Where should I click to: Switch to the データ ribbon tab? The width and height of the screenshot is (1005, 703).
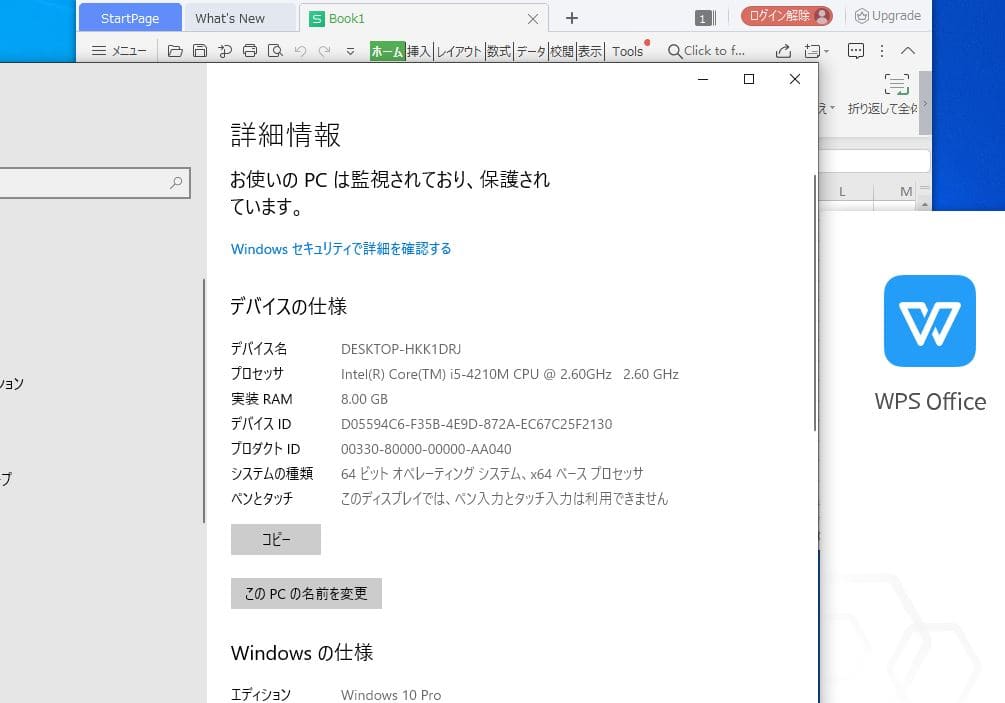531,51
